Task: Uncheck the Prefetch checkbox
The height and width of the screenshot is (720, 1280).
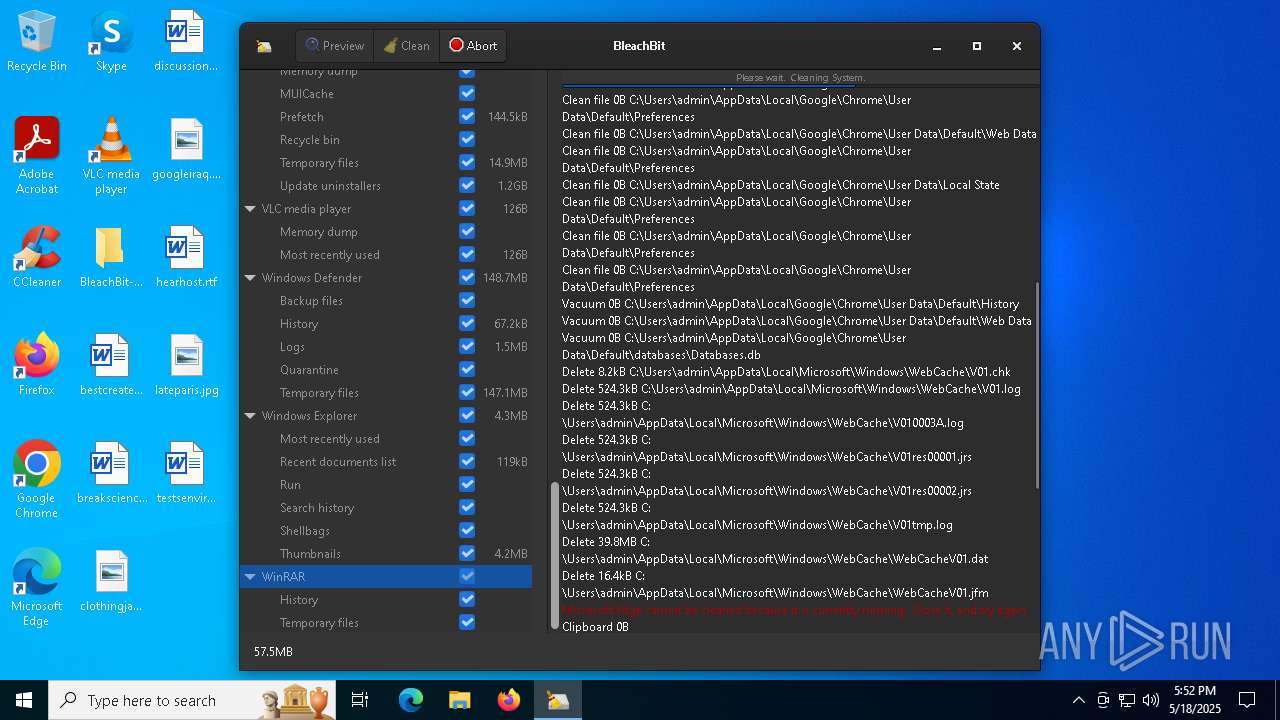Action: 467,116
